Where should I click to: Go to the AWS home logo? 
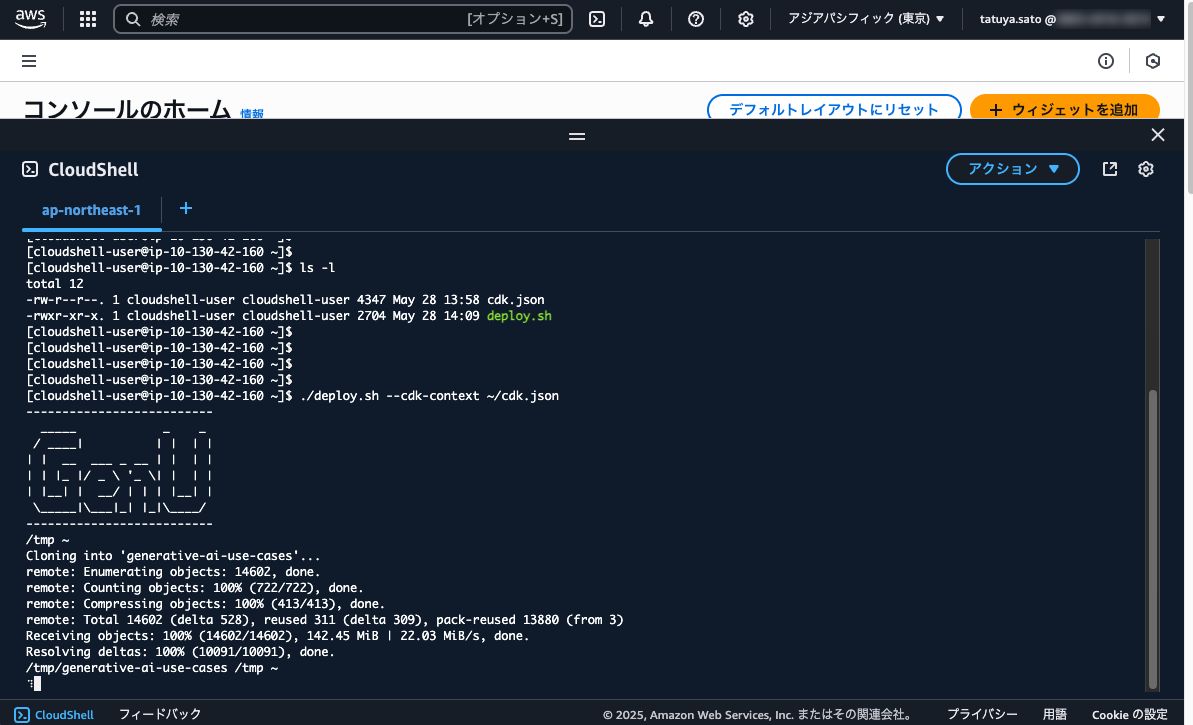30,19
